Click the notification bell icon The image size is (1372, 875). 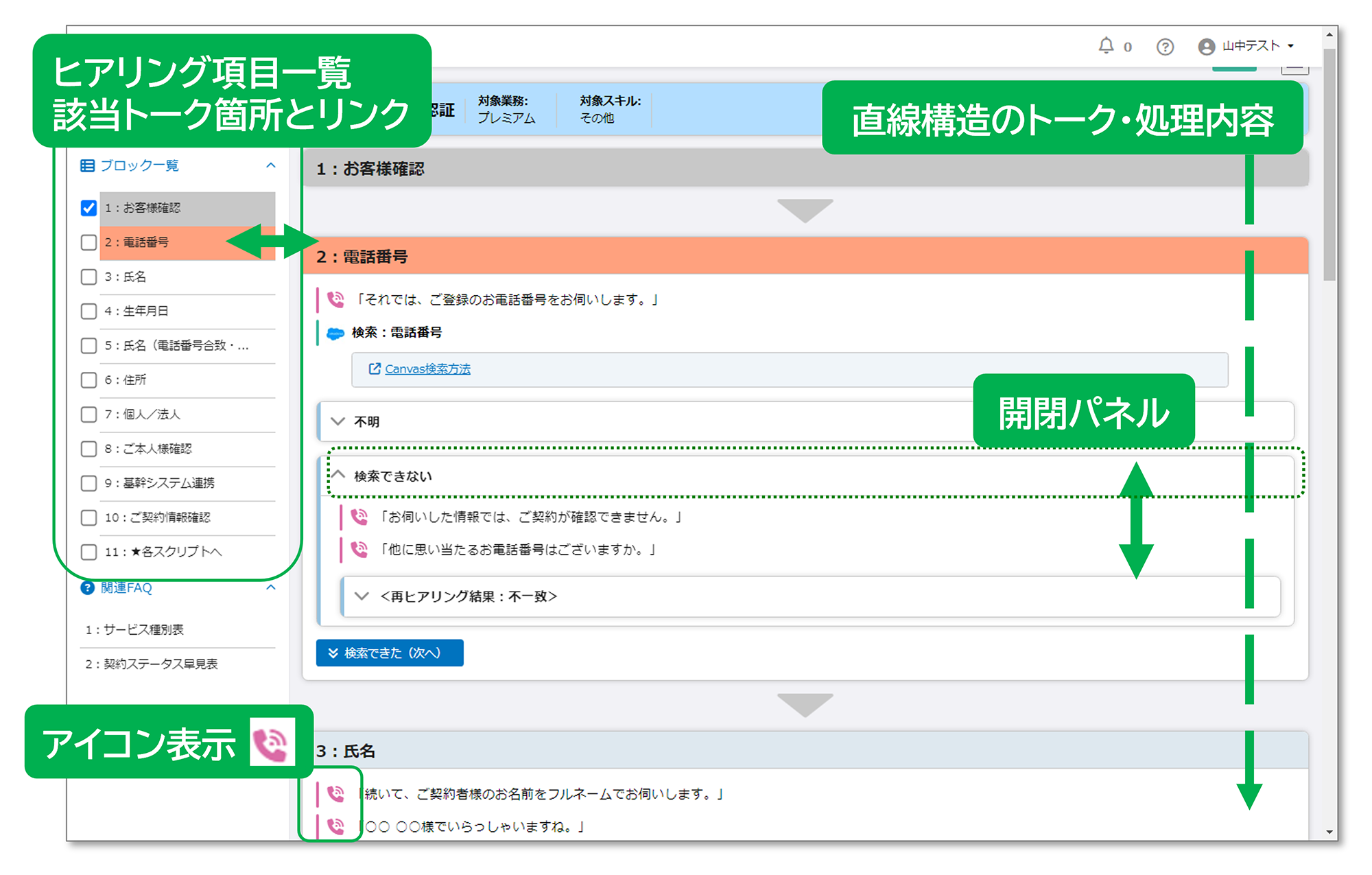pos(1105,45)
